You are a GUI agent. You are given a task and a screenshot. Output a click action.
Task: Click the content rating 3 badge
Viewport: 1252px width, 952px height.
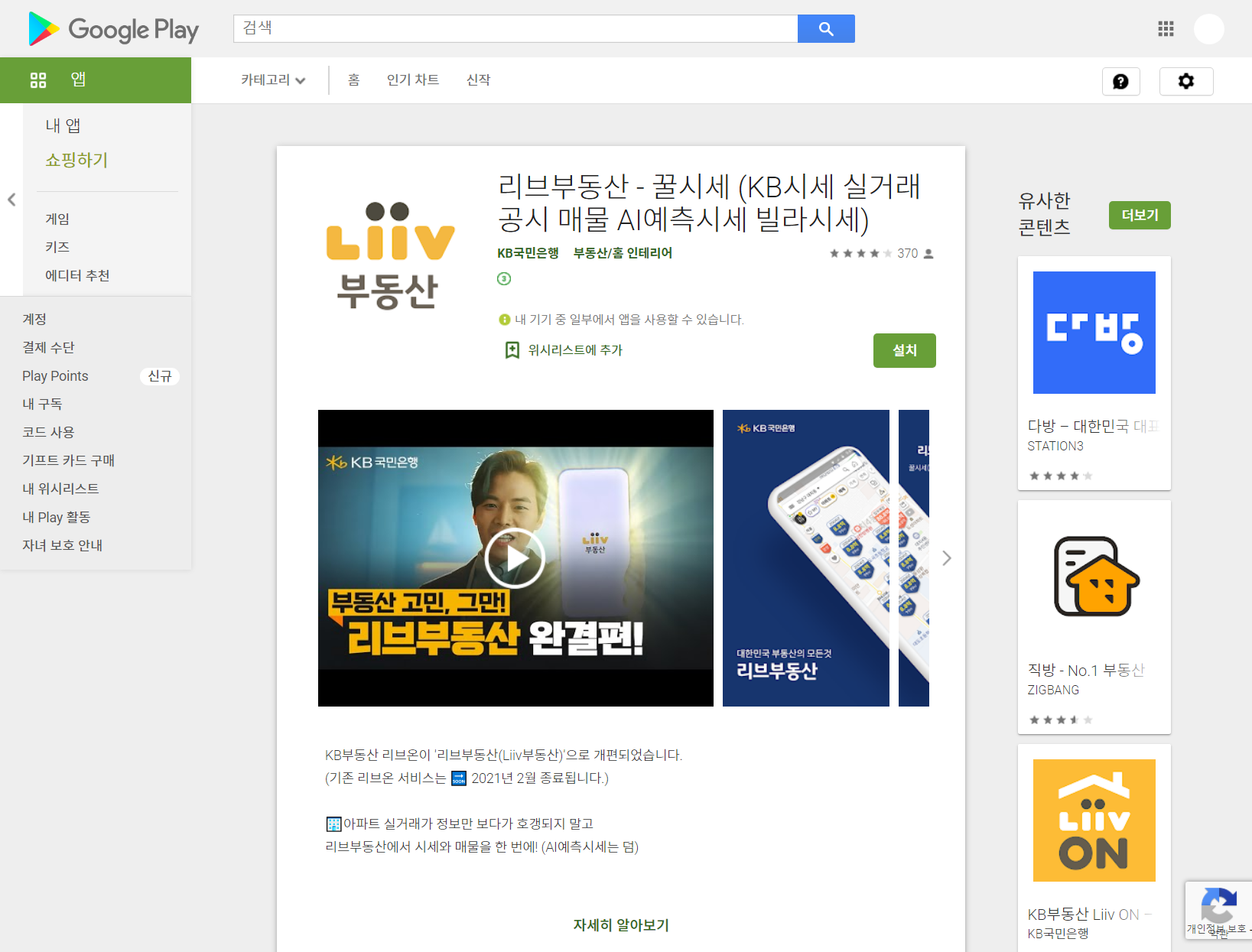pyautogui.click(x=503, y=278)
